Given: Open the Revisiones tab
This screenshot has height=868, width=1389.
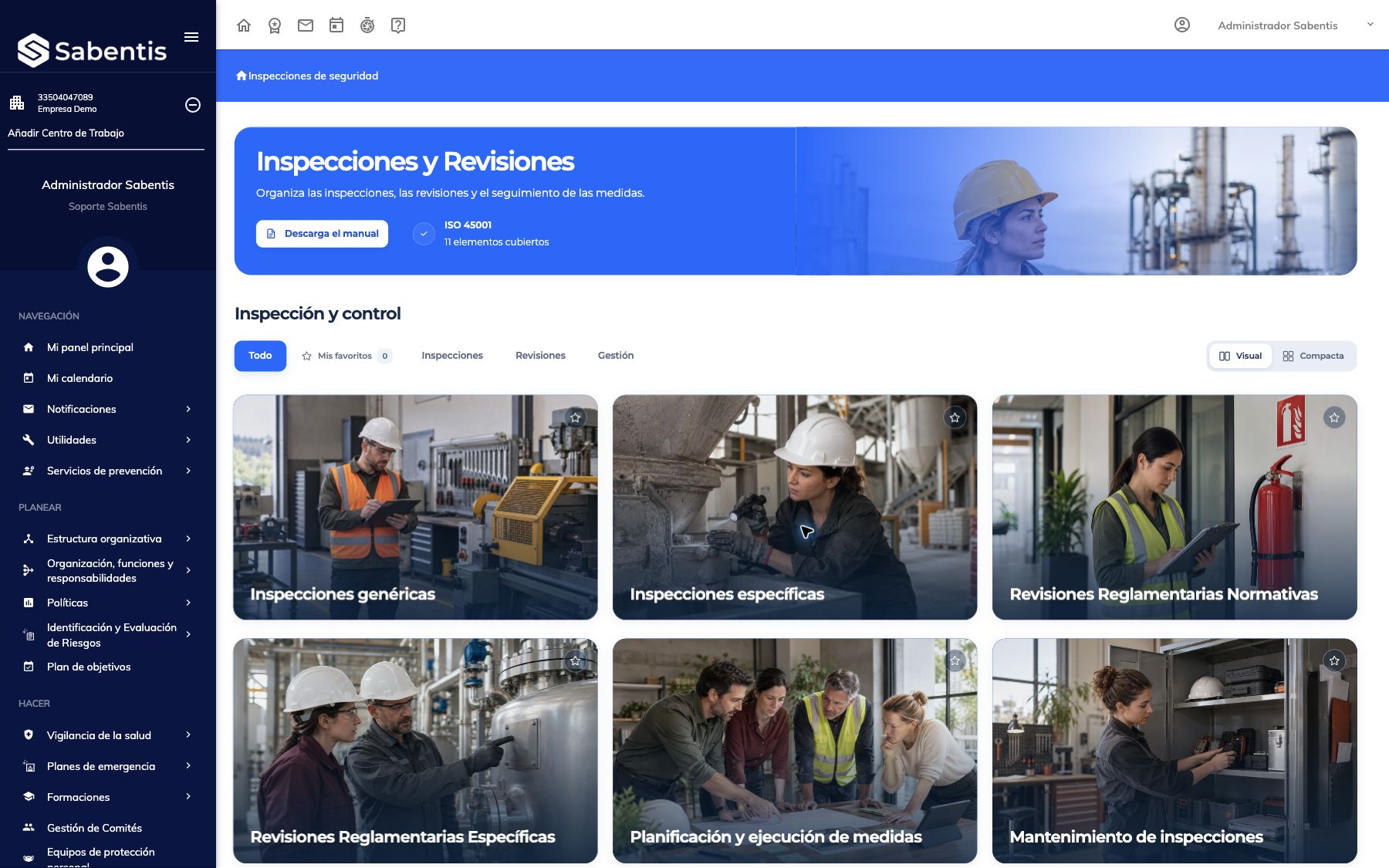Looking at the screenshot, I should (540, 356).
